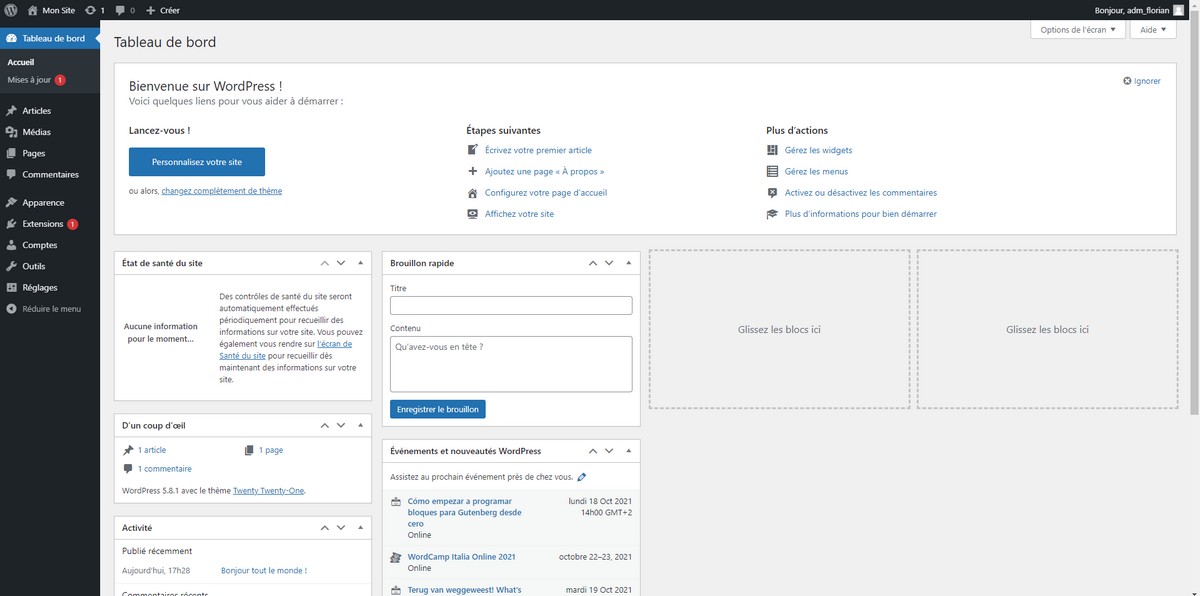Open the Options de l'écran dropdown

(1076, 29)
